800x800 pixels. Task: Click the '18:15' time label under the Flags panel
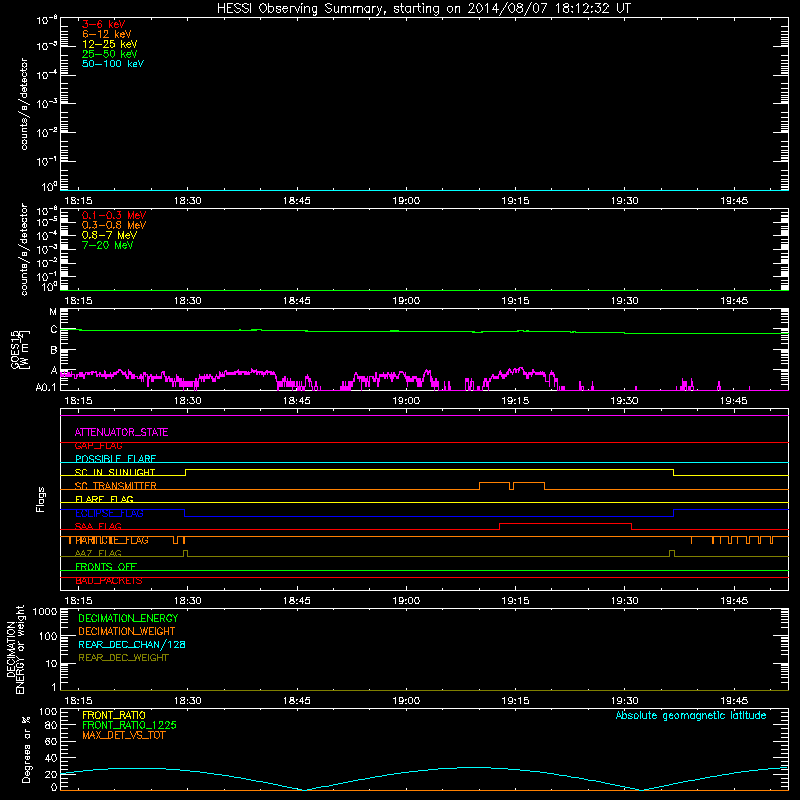click(79, 601)
